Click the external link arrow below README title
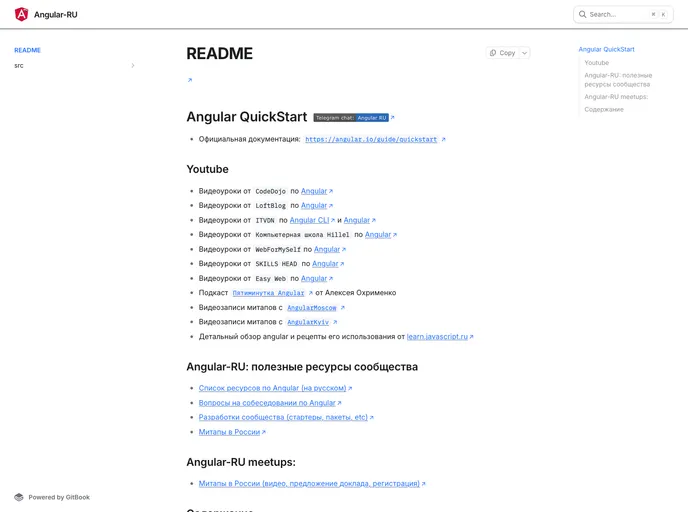The height and width of the screenshot is (512, 688). (x=190, y=80)
